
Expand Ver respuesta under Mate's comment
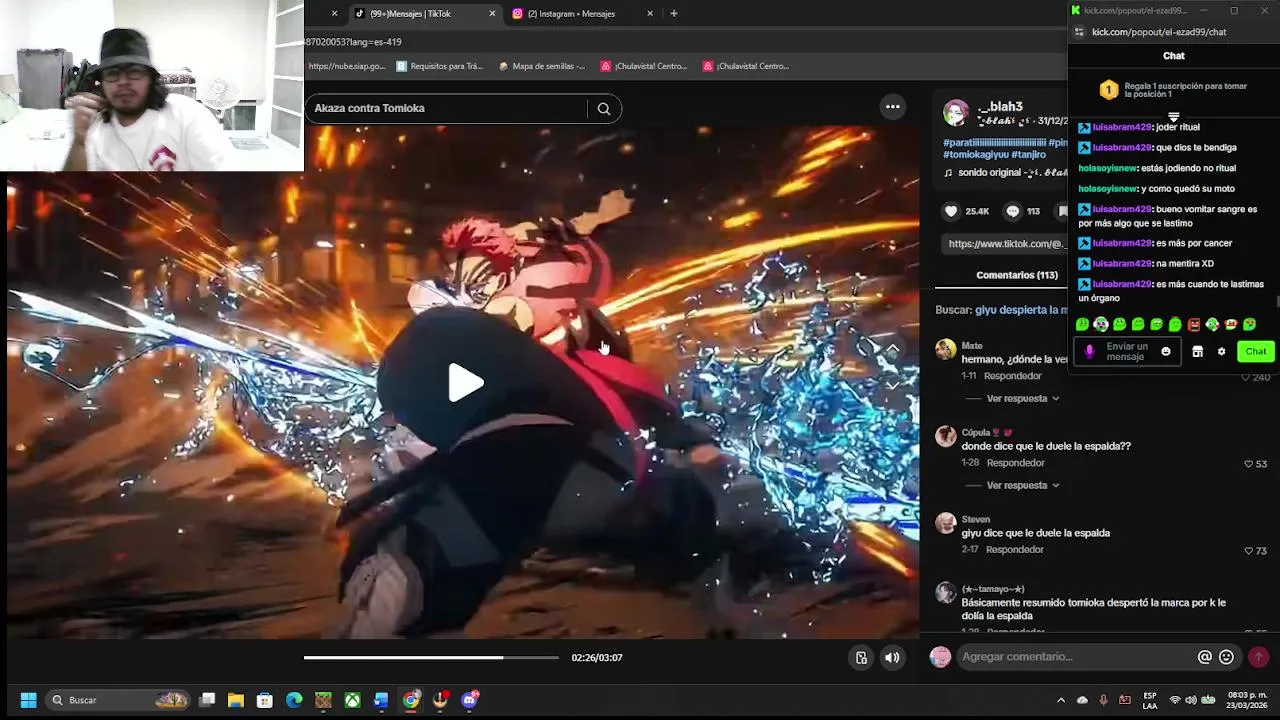click(1023, 398)
